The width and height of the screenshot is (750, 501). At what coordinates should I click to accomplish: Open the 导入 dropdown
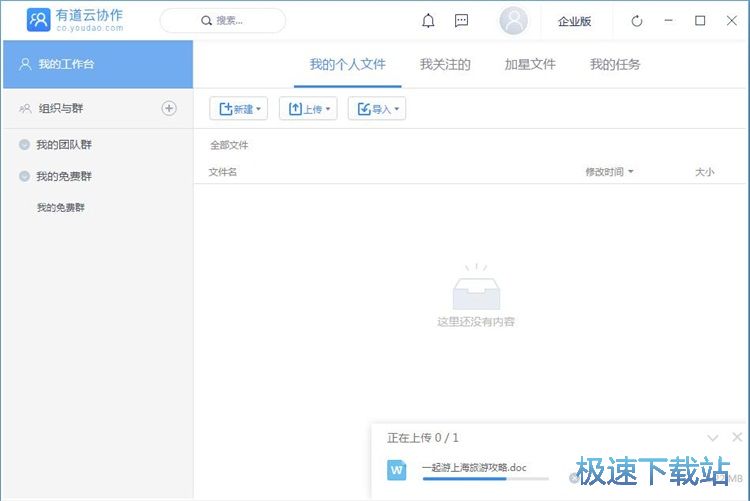[376, 109]
